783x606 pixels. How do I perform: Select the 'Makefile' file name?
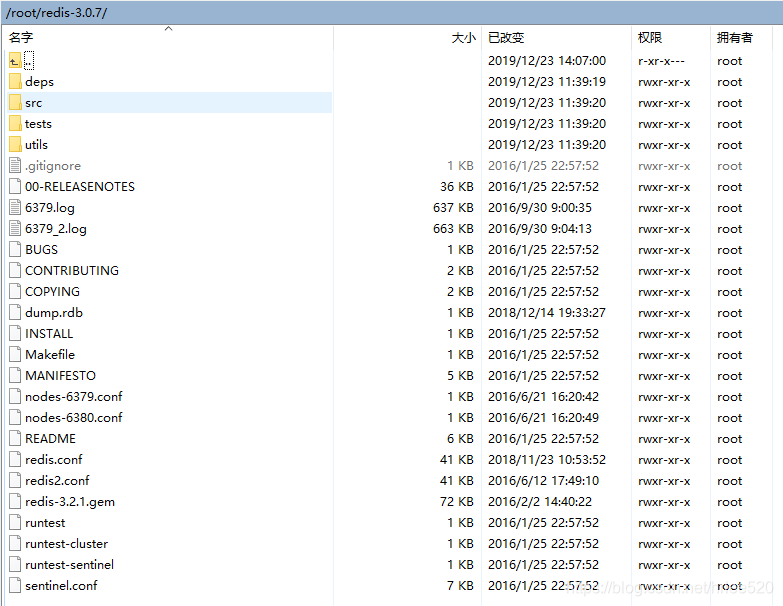(x=50, y=354)
